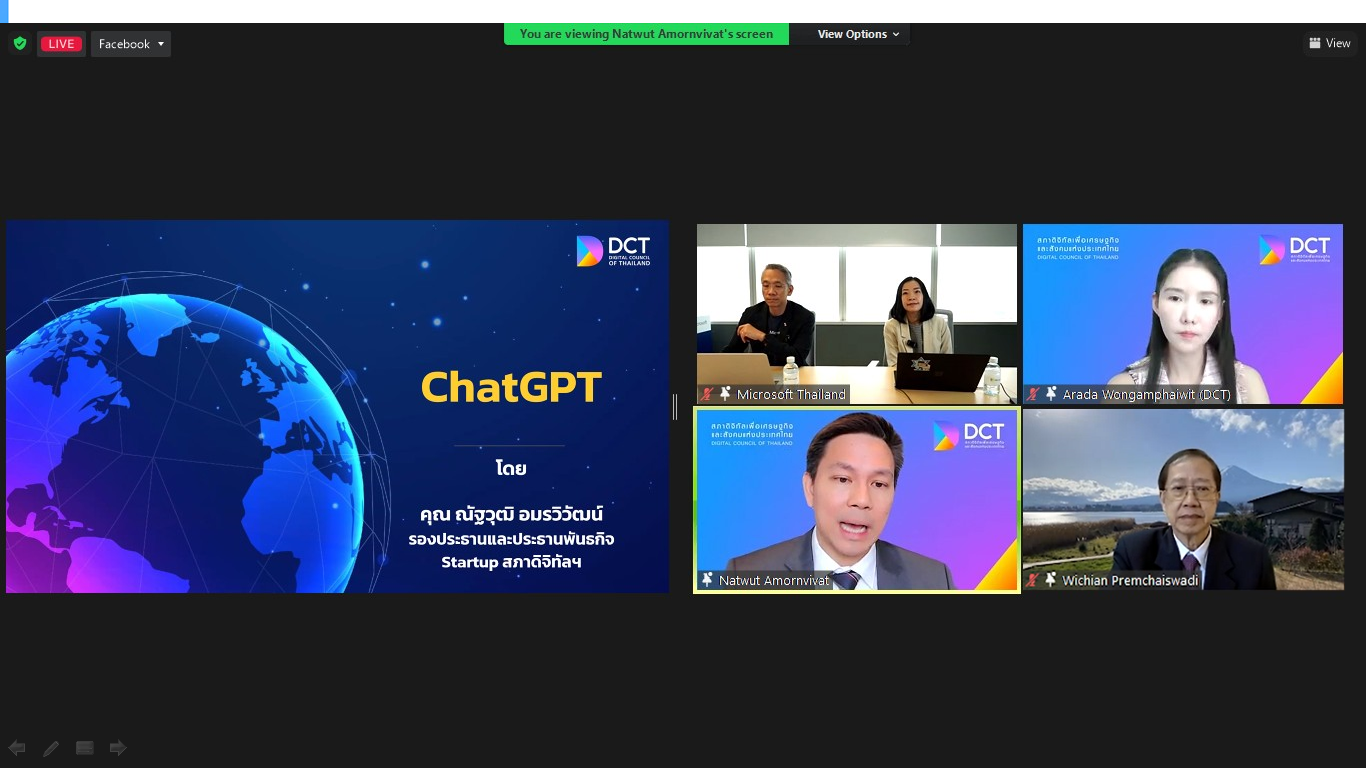
Task: Click muted microphone icon on Microsoft Thailand
Action: coord(707,394)
